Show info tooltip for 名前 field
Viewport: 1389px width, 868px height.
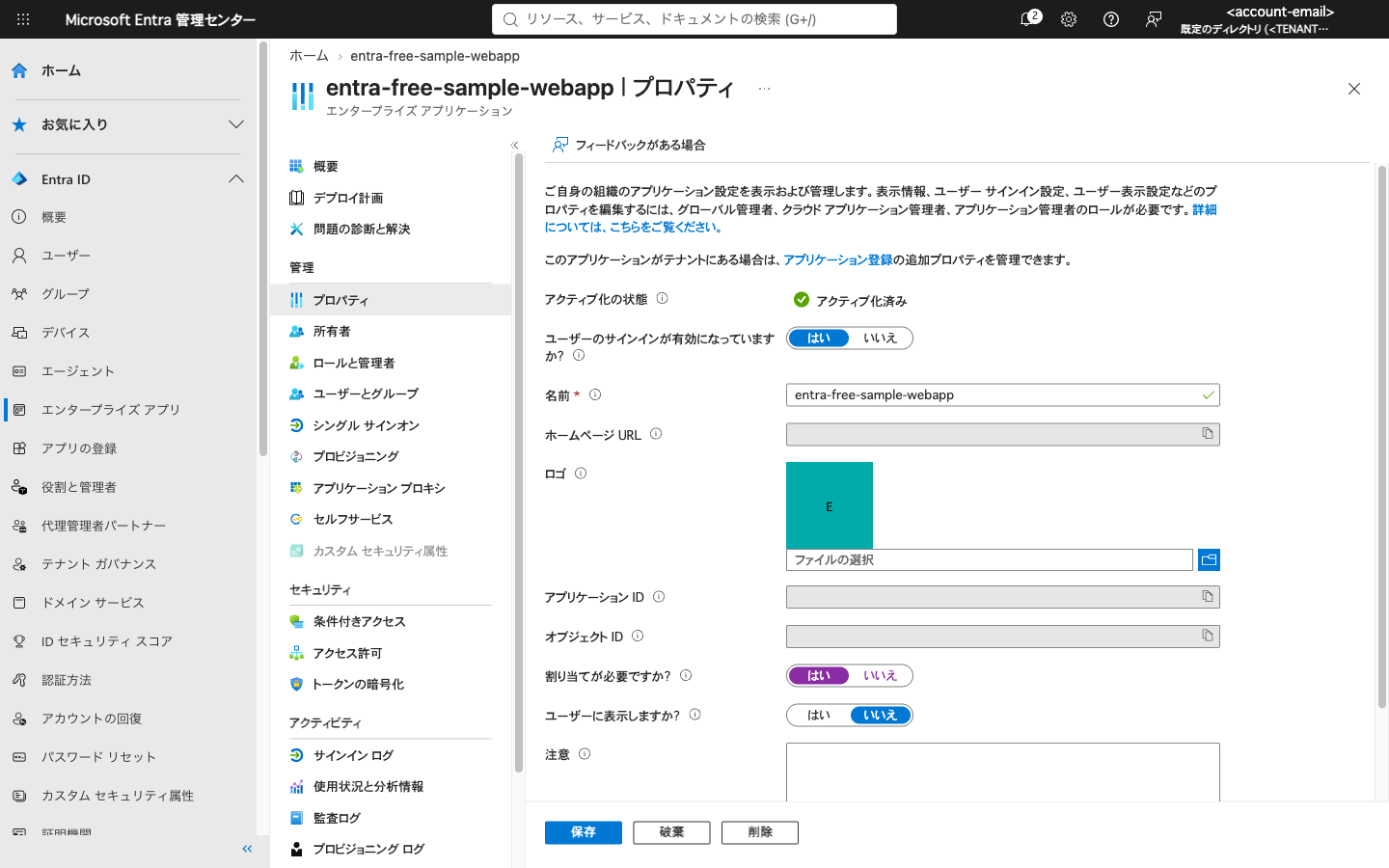click(595, 394)
